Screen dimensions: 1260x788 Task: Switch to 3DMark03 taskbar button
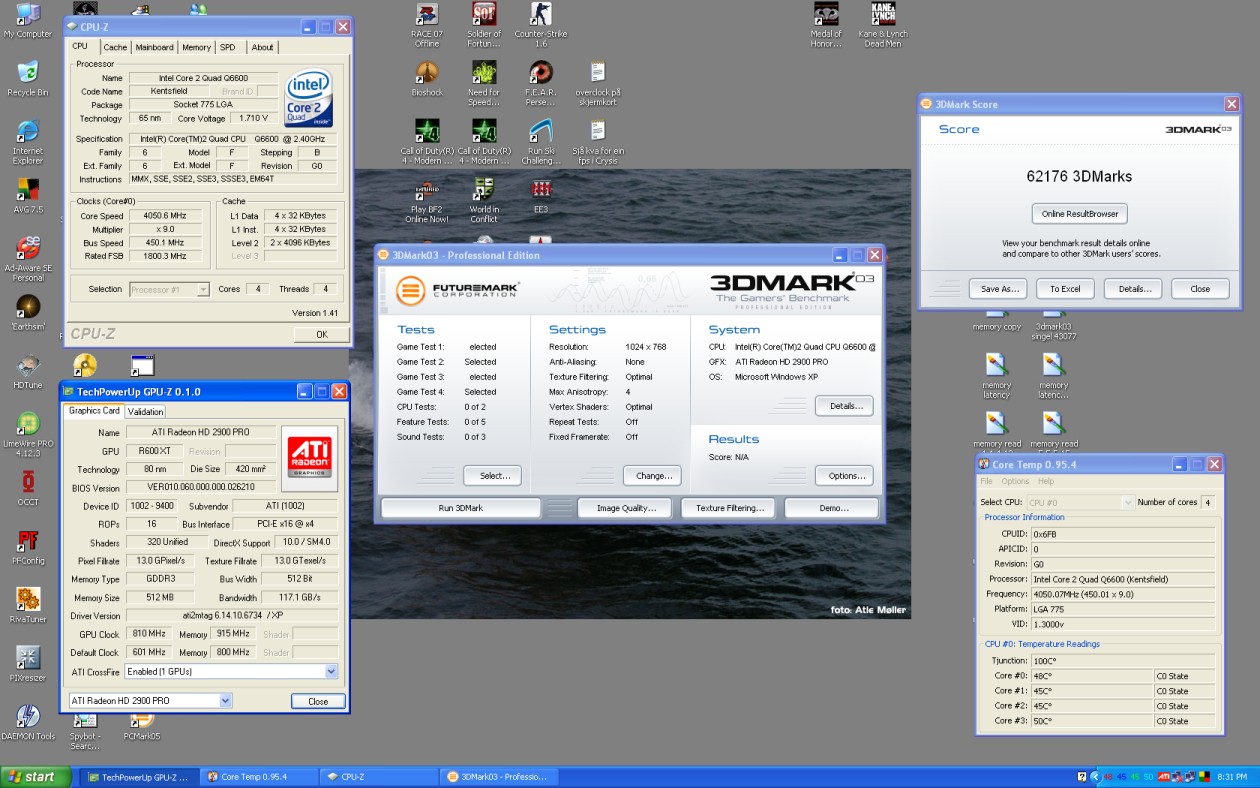pyautogui.click(x=497, y=777)
